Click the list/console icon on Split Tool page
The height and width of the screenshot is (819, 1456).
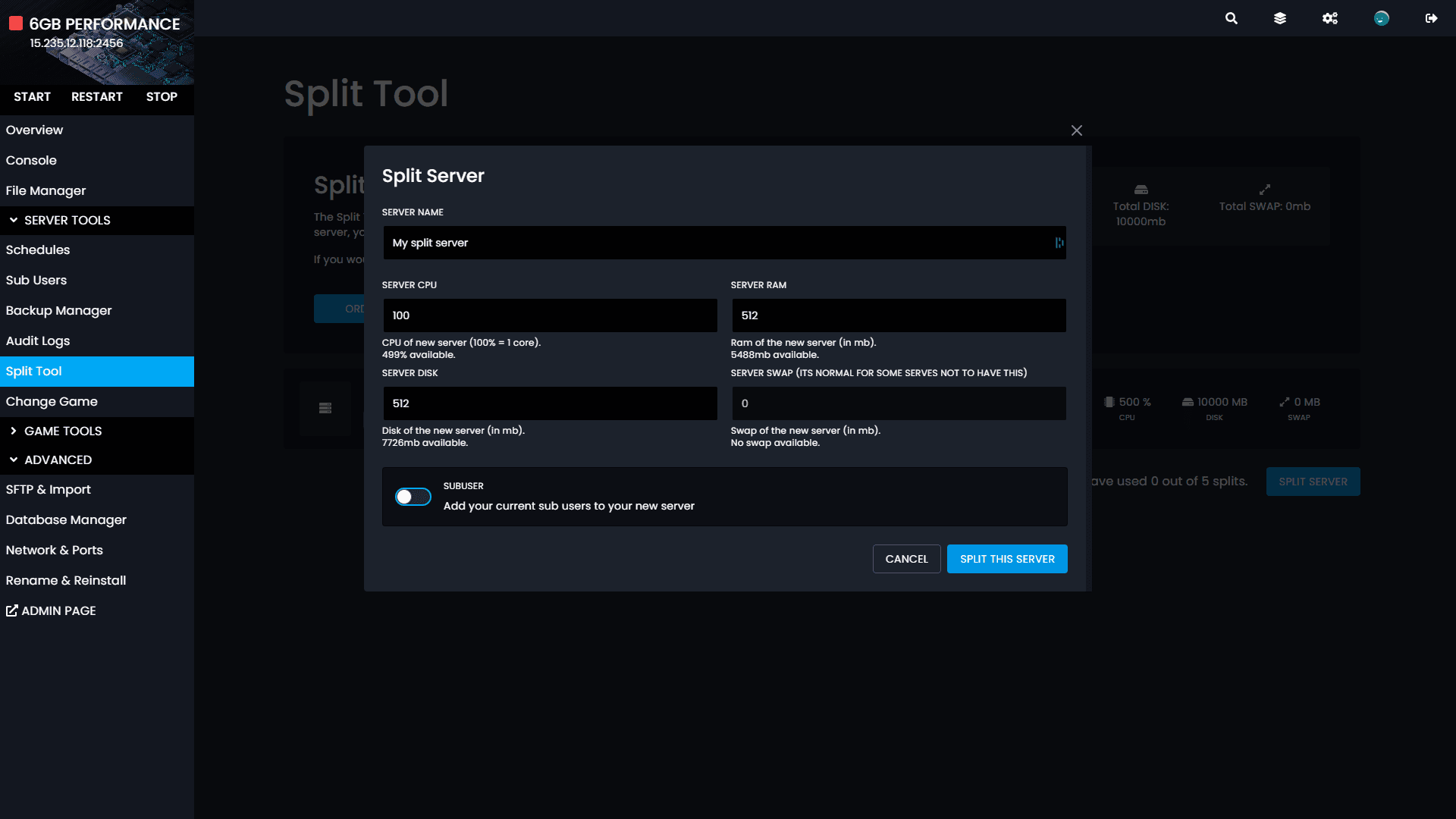pos(325,408)
